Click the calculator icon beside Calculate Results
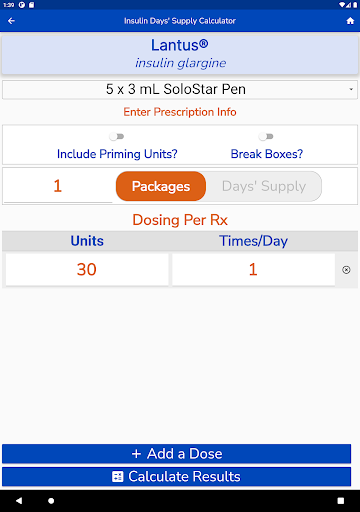 [x=117, y=477]
